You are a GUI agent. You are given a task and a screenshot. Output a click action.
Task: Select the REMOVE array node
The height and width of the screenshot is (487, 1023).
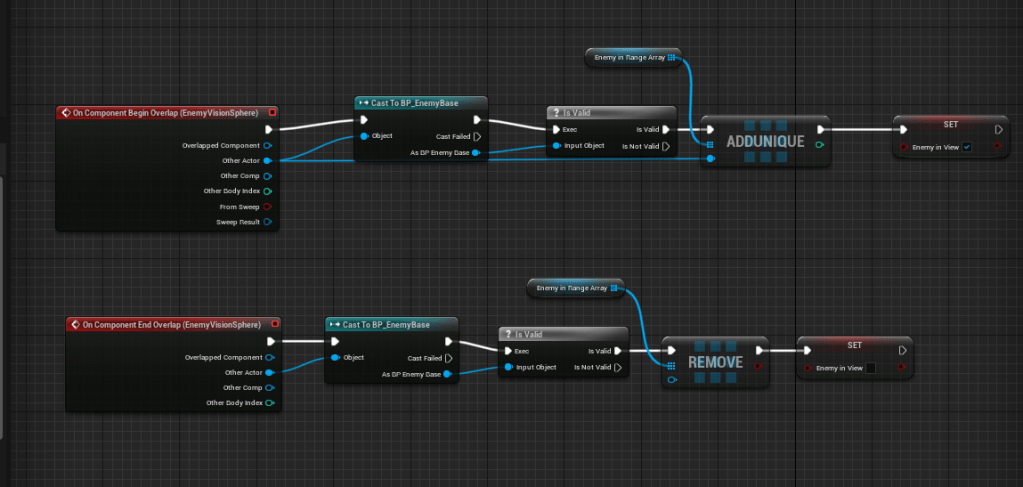click(714, 362)
